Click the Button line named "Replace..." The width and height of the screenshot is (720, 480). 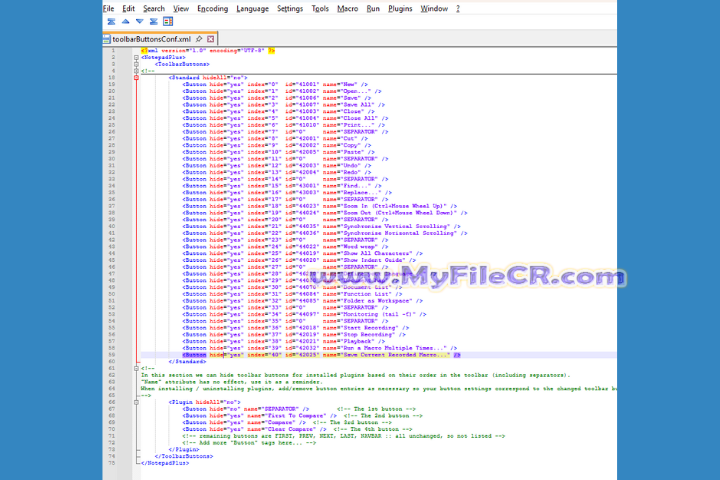(287, 192)
